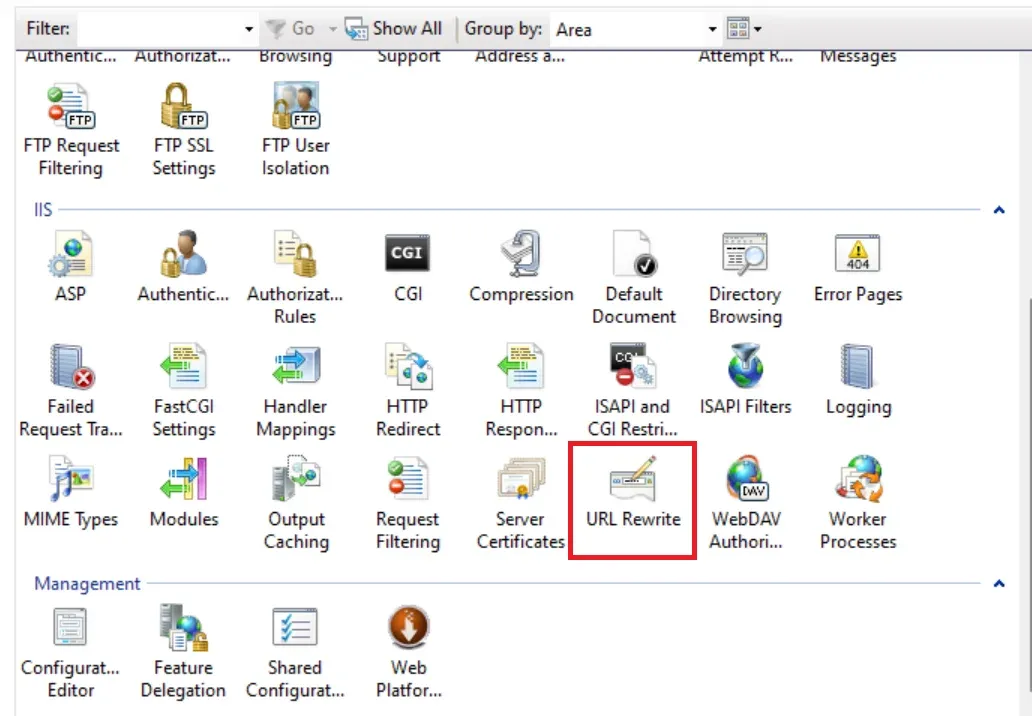Open the view mode dropdown button

click(744, 28)
